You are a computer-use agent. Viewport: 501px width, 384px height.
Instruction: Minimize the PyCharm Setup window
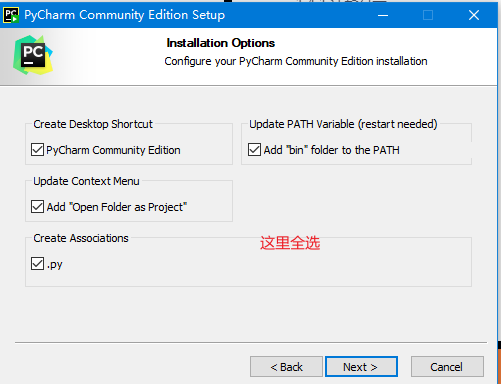coord(383,15)
